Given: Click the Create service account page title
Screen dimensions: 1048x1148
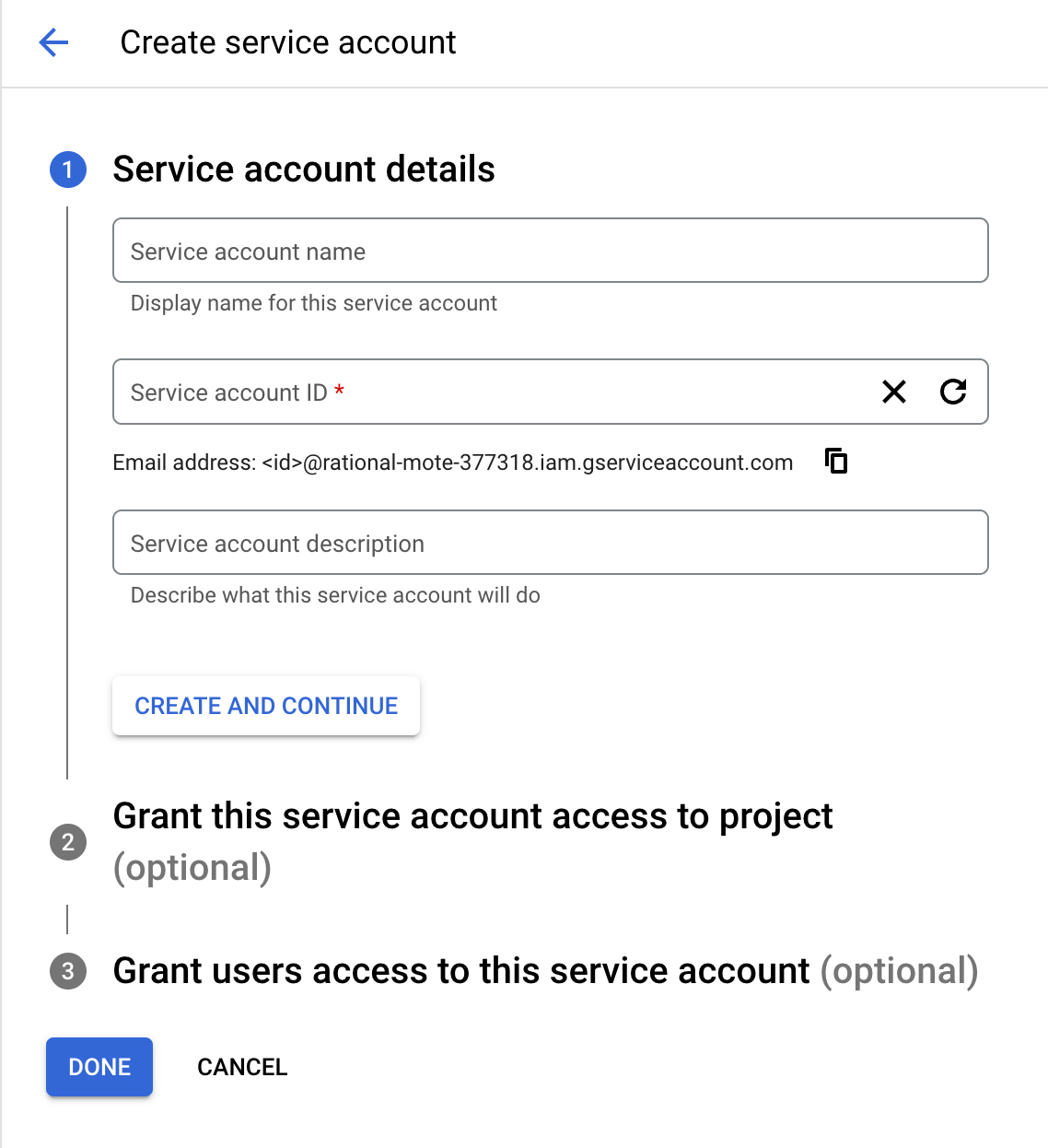Looking at the screenshot, I should coord(288,42).
